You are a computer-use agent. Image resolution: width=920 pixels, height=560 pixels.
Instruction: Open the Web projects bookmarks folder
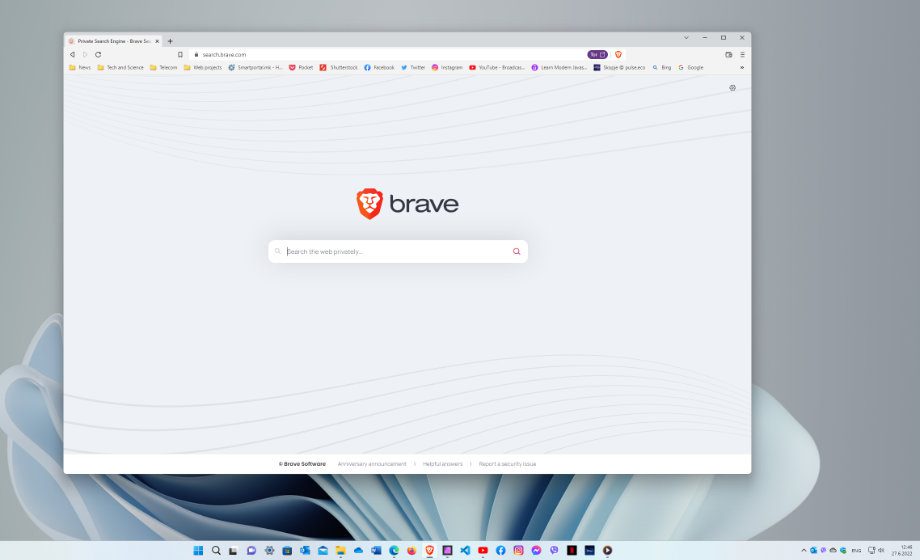pyautogui.click(x=203, y=68)
